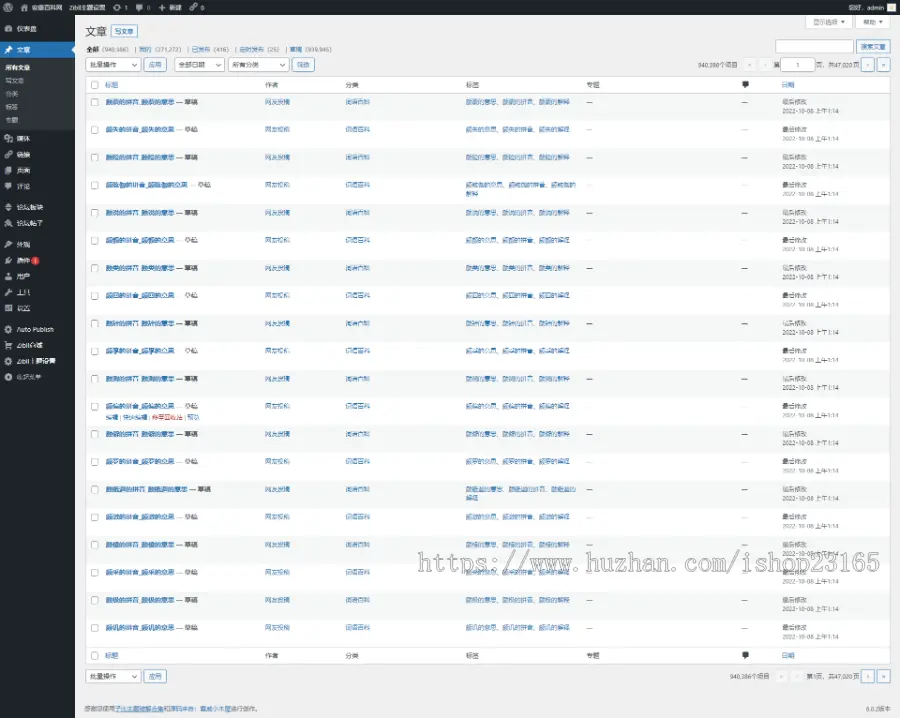Click the footer comments bubble column icon
Viewport: 900px width, 718px height.
point(745,655)
